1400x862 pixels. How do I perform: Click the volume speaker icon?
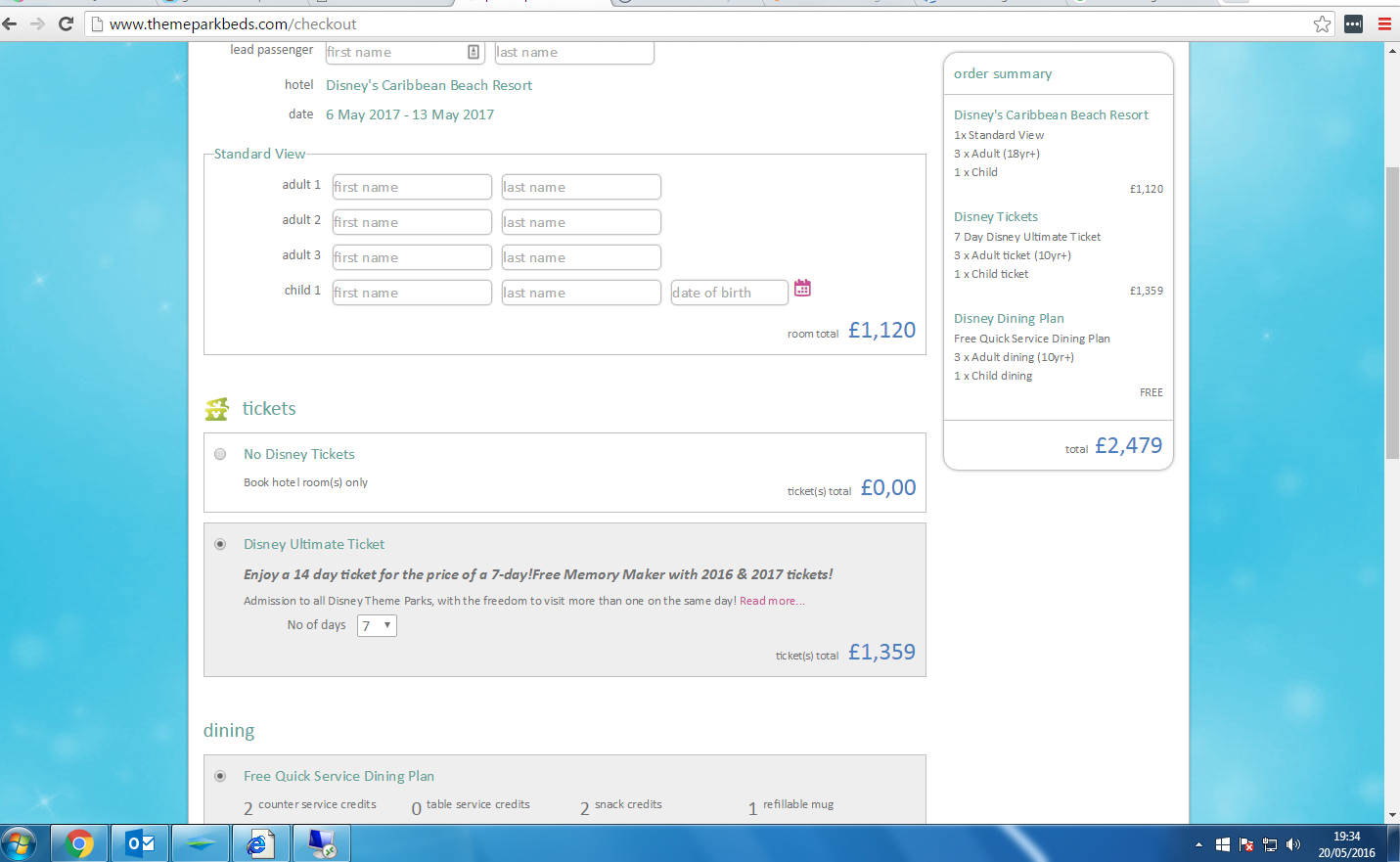coord(1293,844)
